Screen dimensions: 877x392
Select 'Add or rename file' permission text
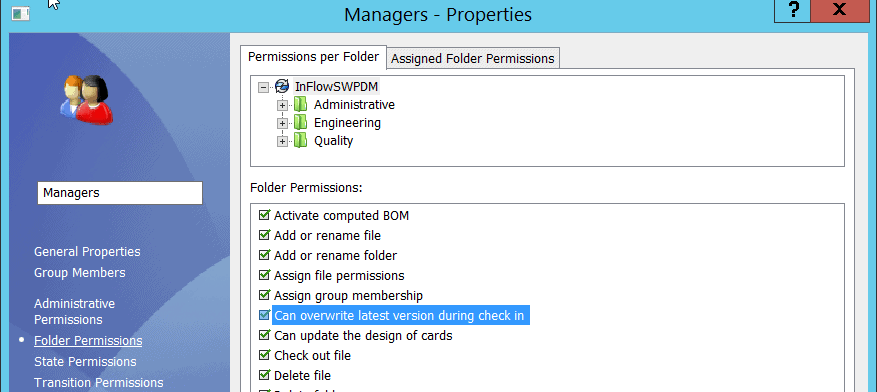(x=327, y=235)
